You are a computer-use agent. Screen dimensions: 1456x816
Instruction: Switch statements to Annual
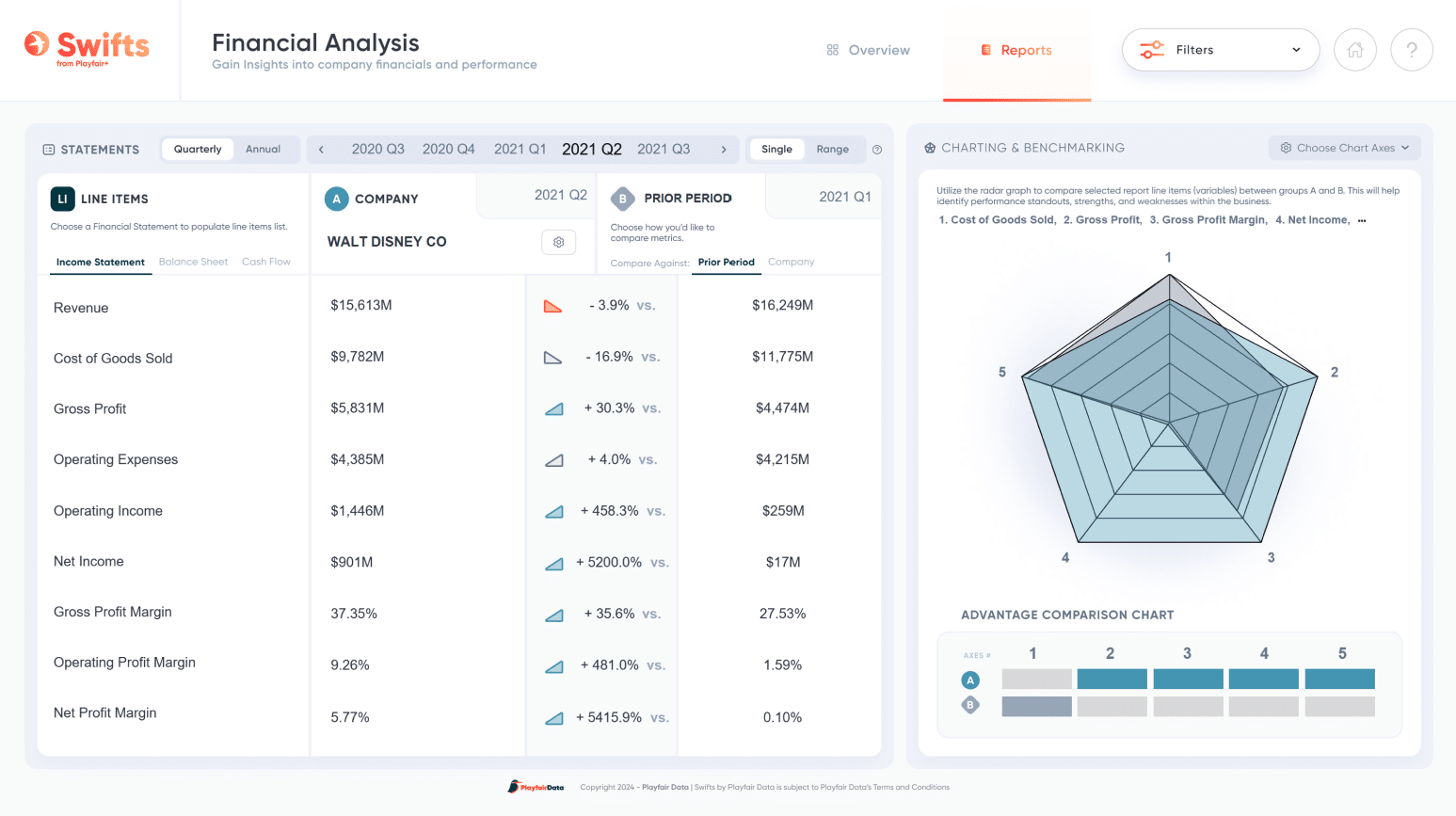pyautogui.click(x=263, y=149)
